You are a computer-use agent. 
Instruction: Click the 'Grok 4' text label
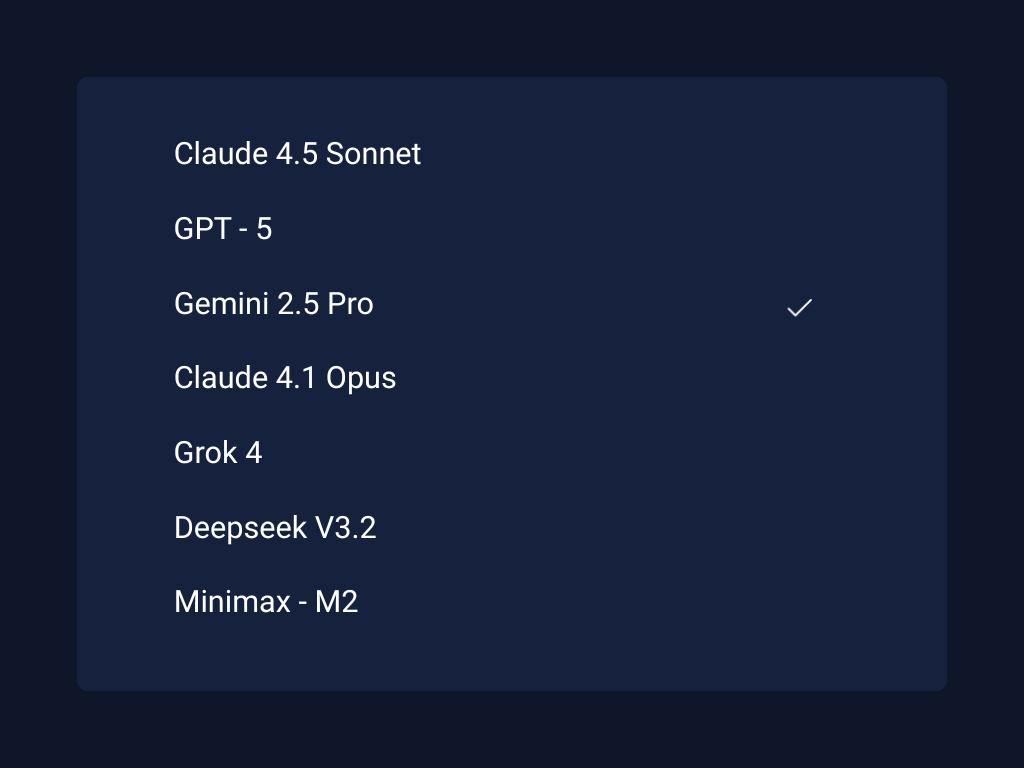coord(218,453)
